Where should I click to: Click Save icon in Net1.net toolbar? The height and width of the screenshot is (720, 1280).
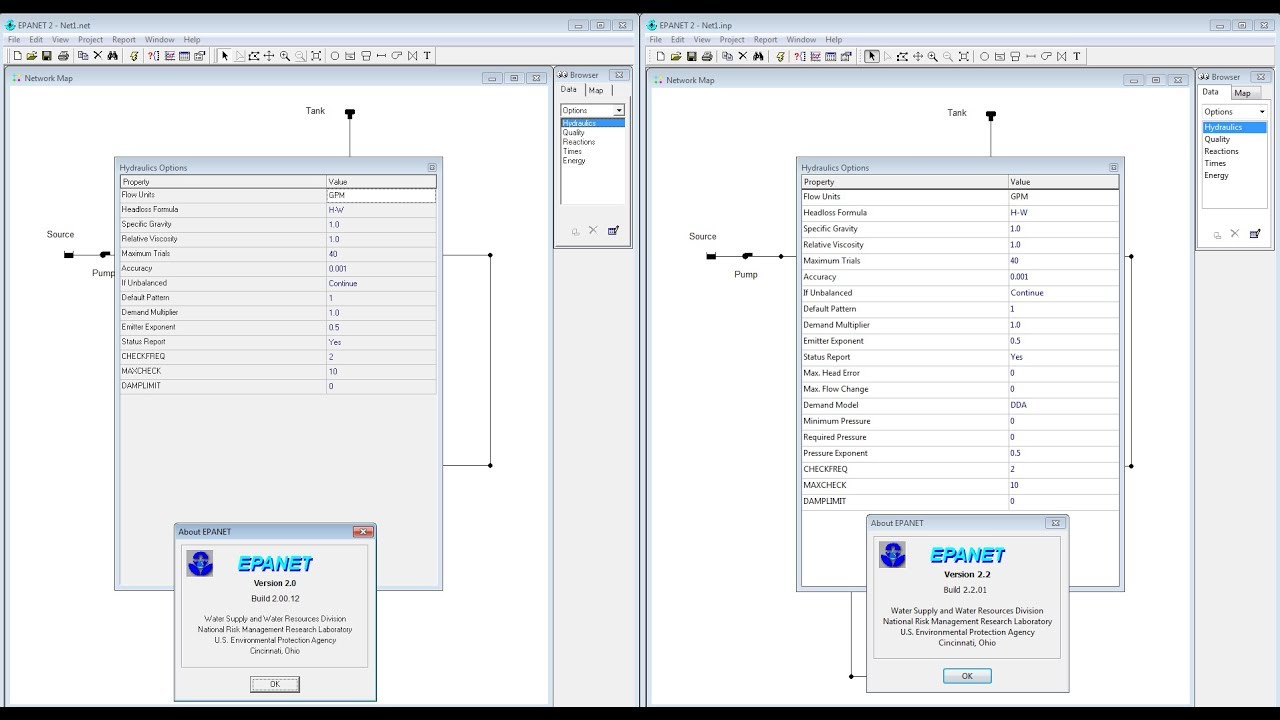(x=47, y=56)
